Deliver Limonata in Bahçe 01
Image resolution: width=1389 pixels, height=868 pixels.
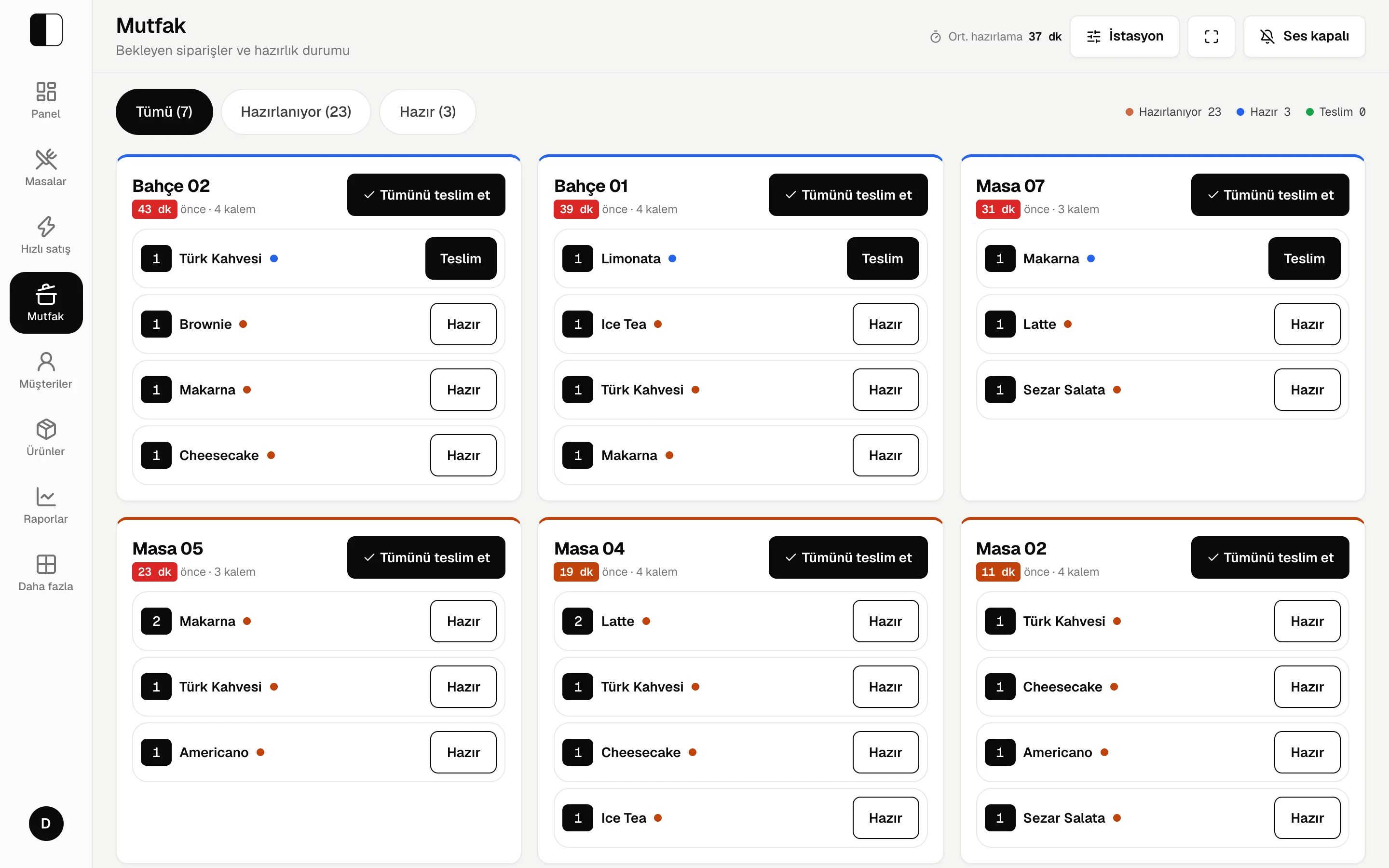pos(883,259)
